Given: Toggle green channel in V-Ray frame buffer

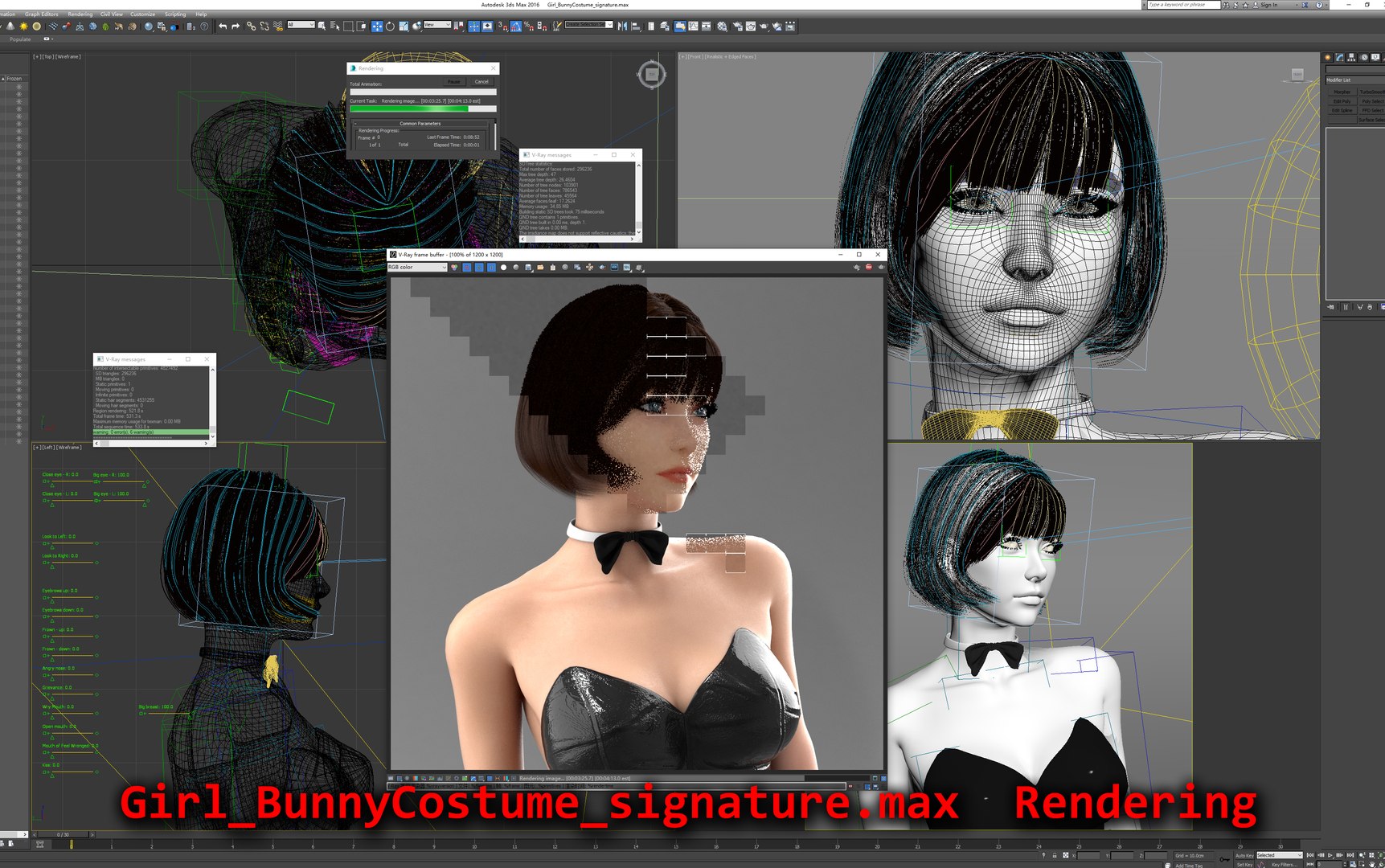Looking at the screenshot, I should point(479,268).
